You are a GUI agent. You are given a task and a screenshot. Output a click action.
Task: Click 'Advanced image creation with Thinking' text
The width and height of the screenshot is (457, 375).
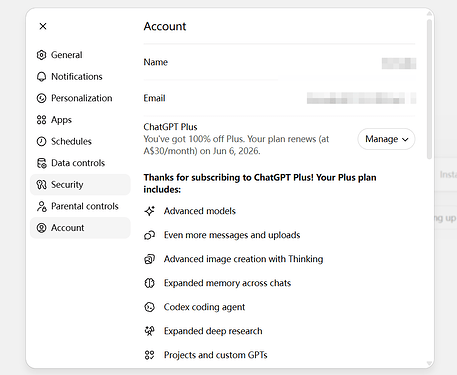[243, 259]
